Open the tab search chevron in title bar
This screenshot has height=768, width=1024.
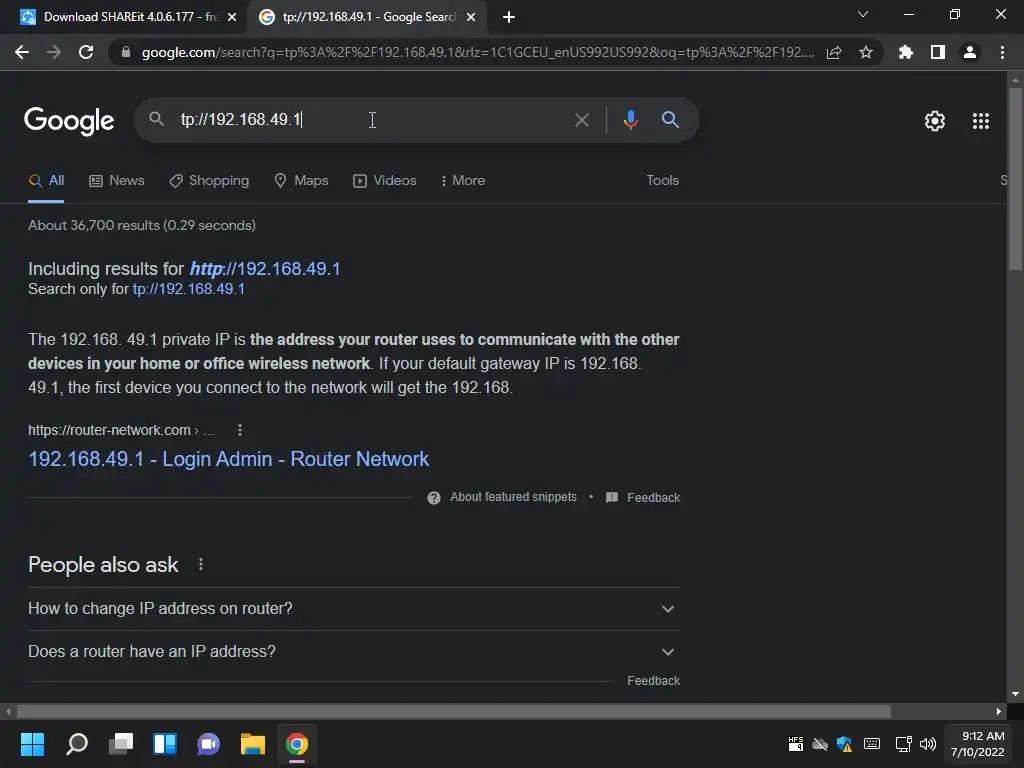[863, 14]
